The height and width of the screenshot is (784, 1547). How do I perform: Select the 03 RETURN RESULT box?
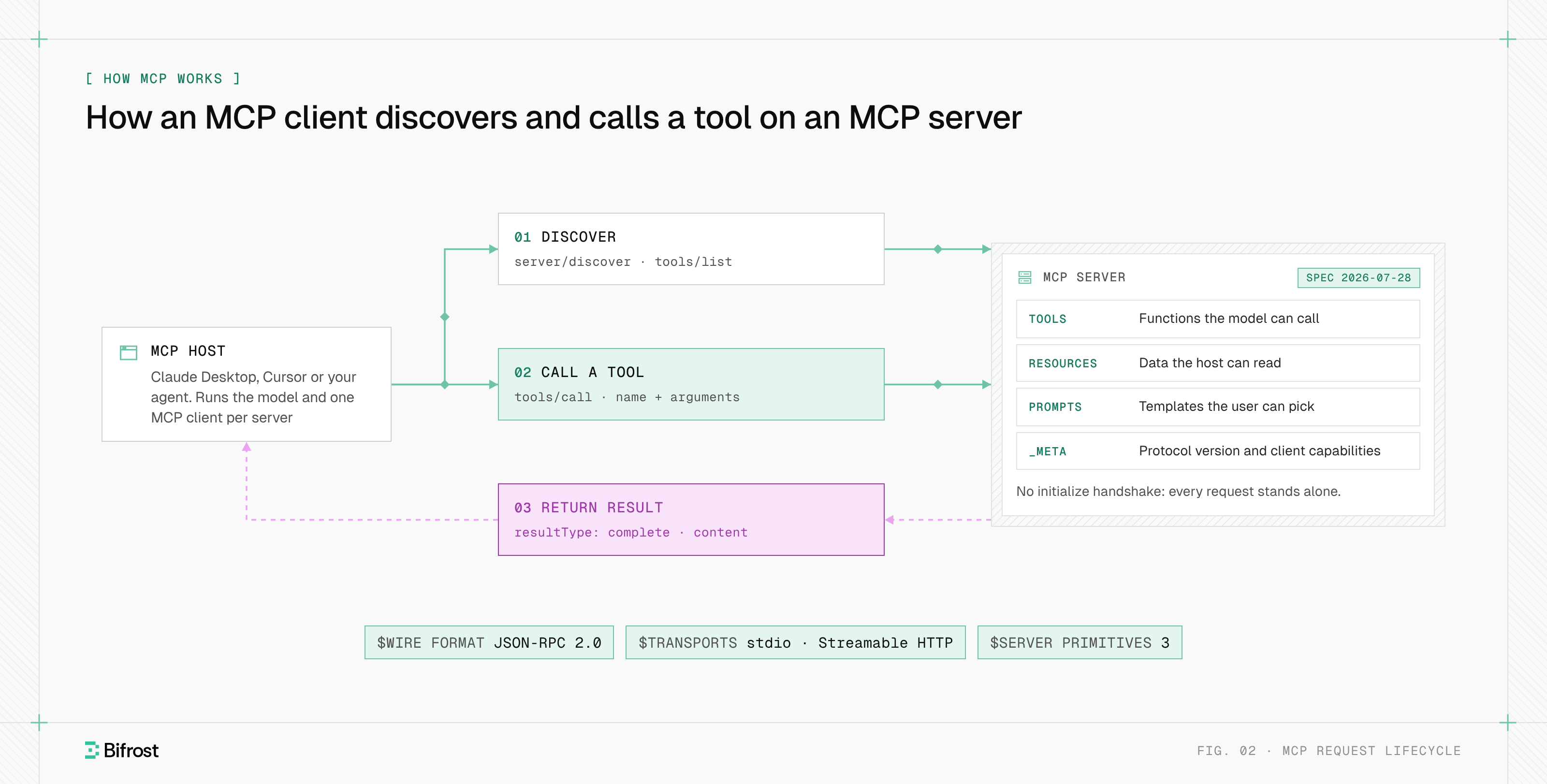pos(691,520)
